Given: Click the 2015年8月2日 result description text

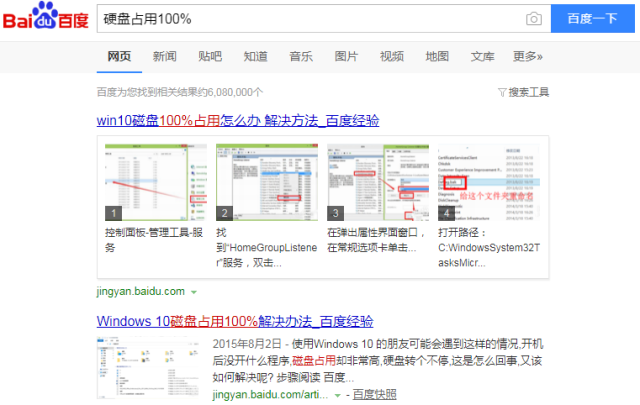Looking at the screenshot, I should coord(378,360).
